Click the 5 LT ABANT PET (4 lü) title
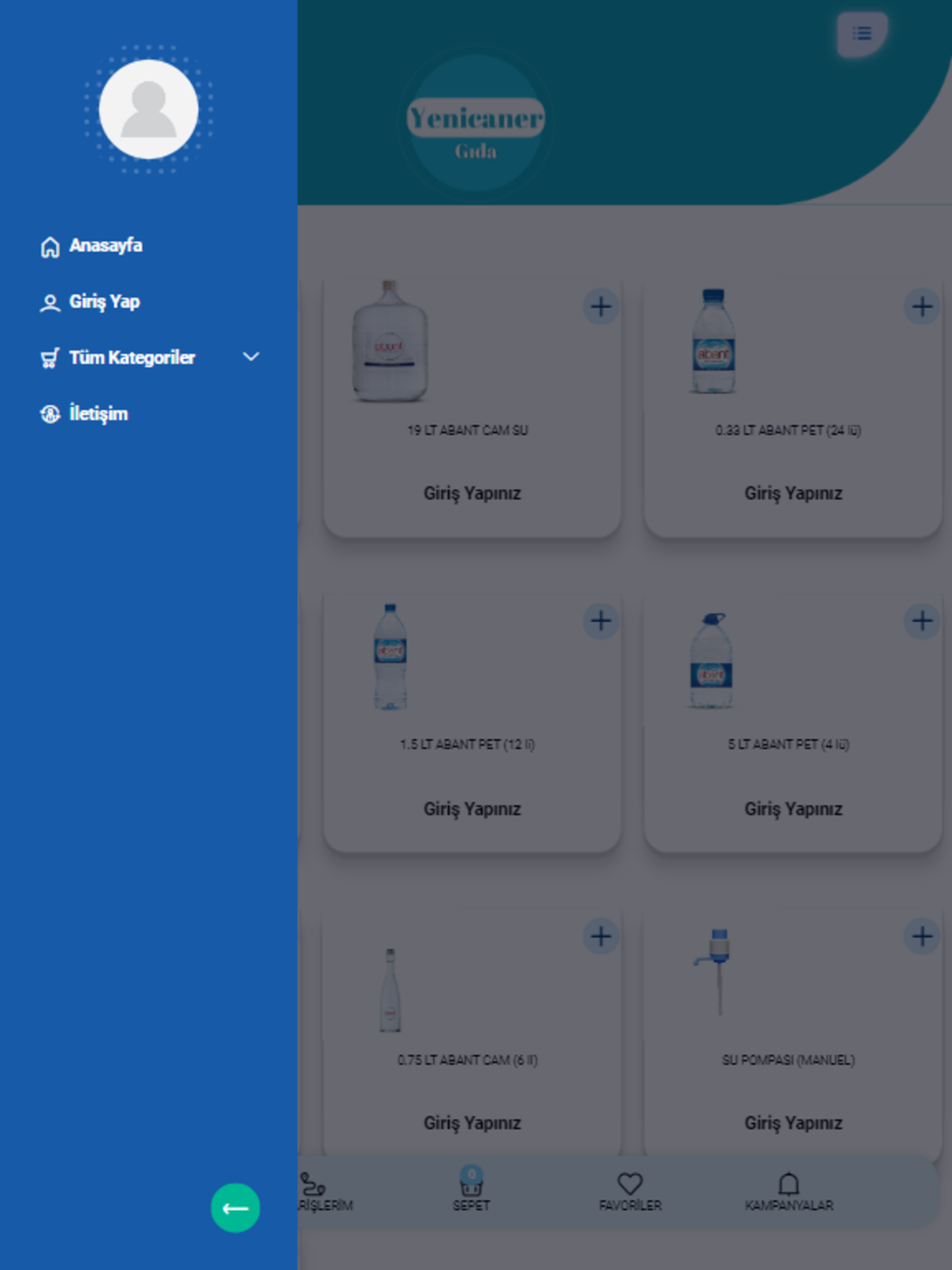 (788, 744)
